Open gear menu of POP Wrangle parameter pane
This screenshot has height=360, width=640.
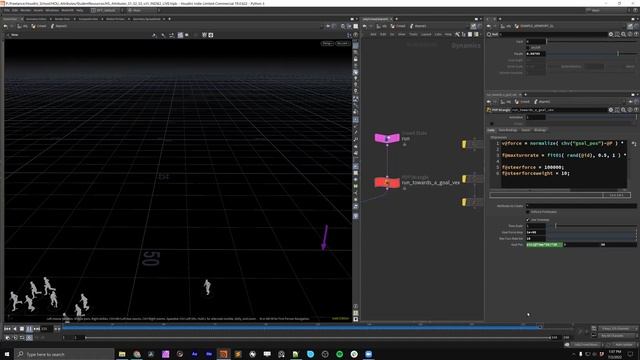coord(611,110)
